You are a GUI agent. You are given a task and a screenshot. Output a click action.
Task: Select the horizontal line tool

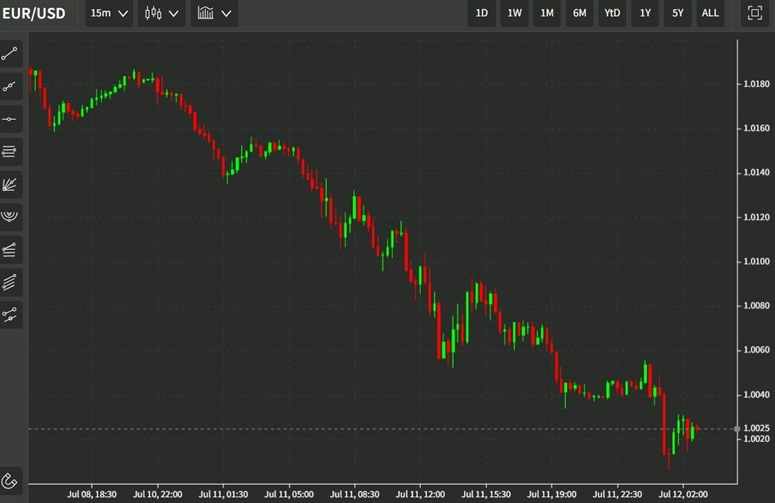pos(10,119)
